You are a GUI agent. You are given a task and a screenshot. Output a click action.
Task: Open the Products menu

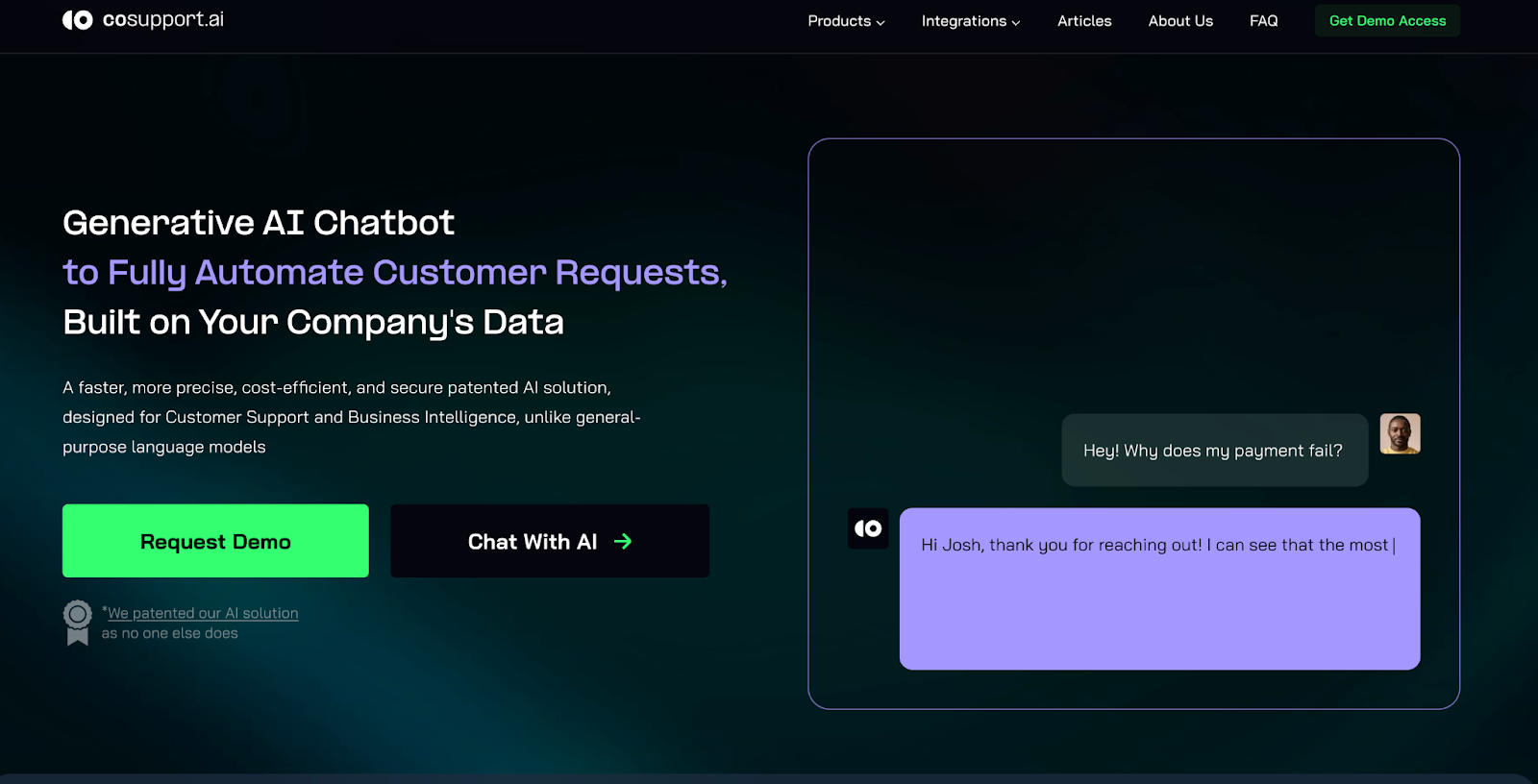coord(838,21)
